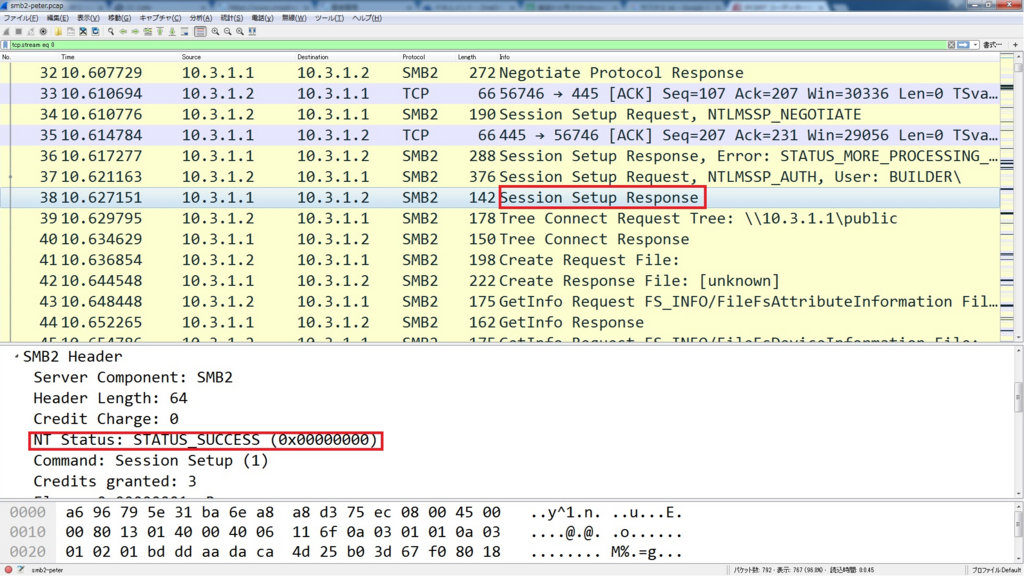Click the stop capture square icon
The image size is (1024, 576).
[x=18, y=31]
